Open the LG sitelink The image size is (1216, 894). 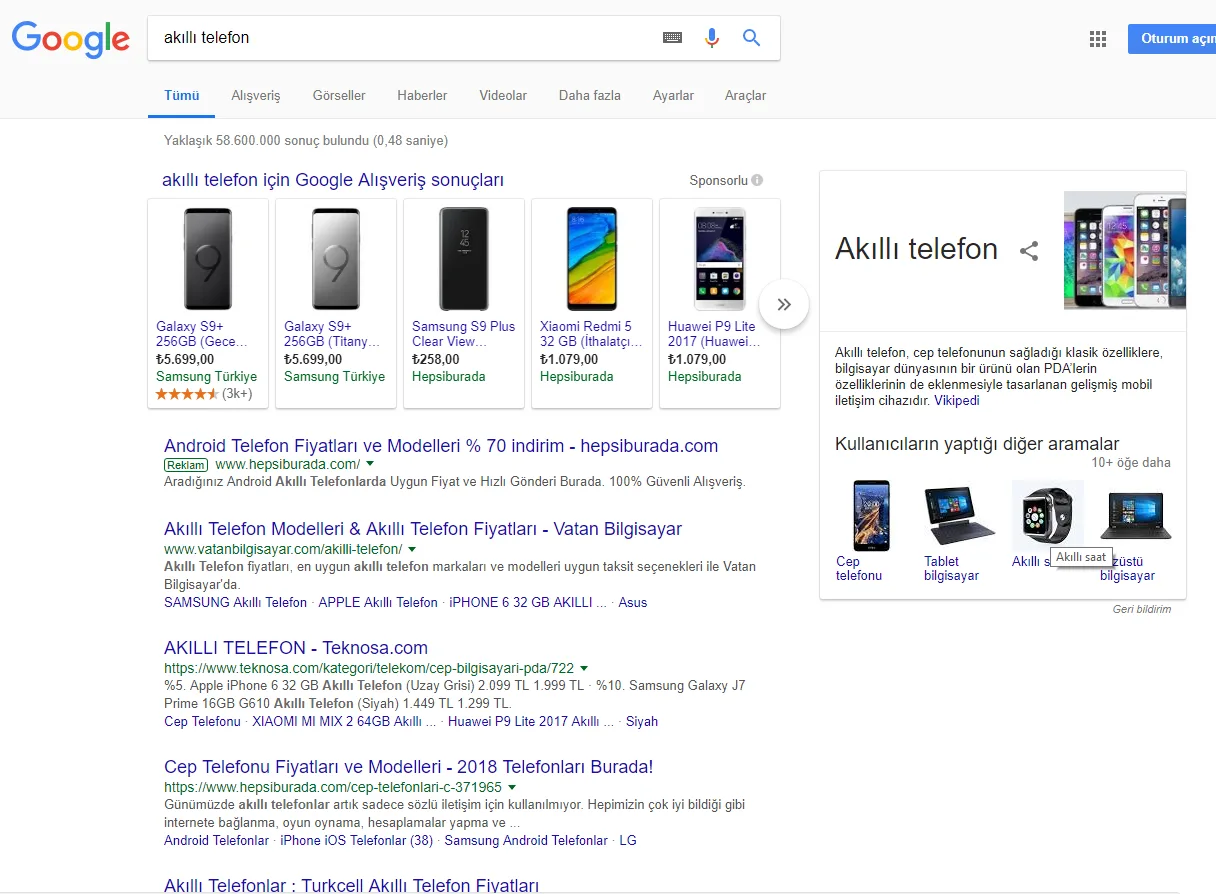coord(628,840)
